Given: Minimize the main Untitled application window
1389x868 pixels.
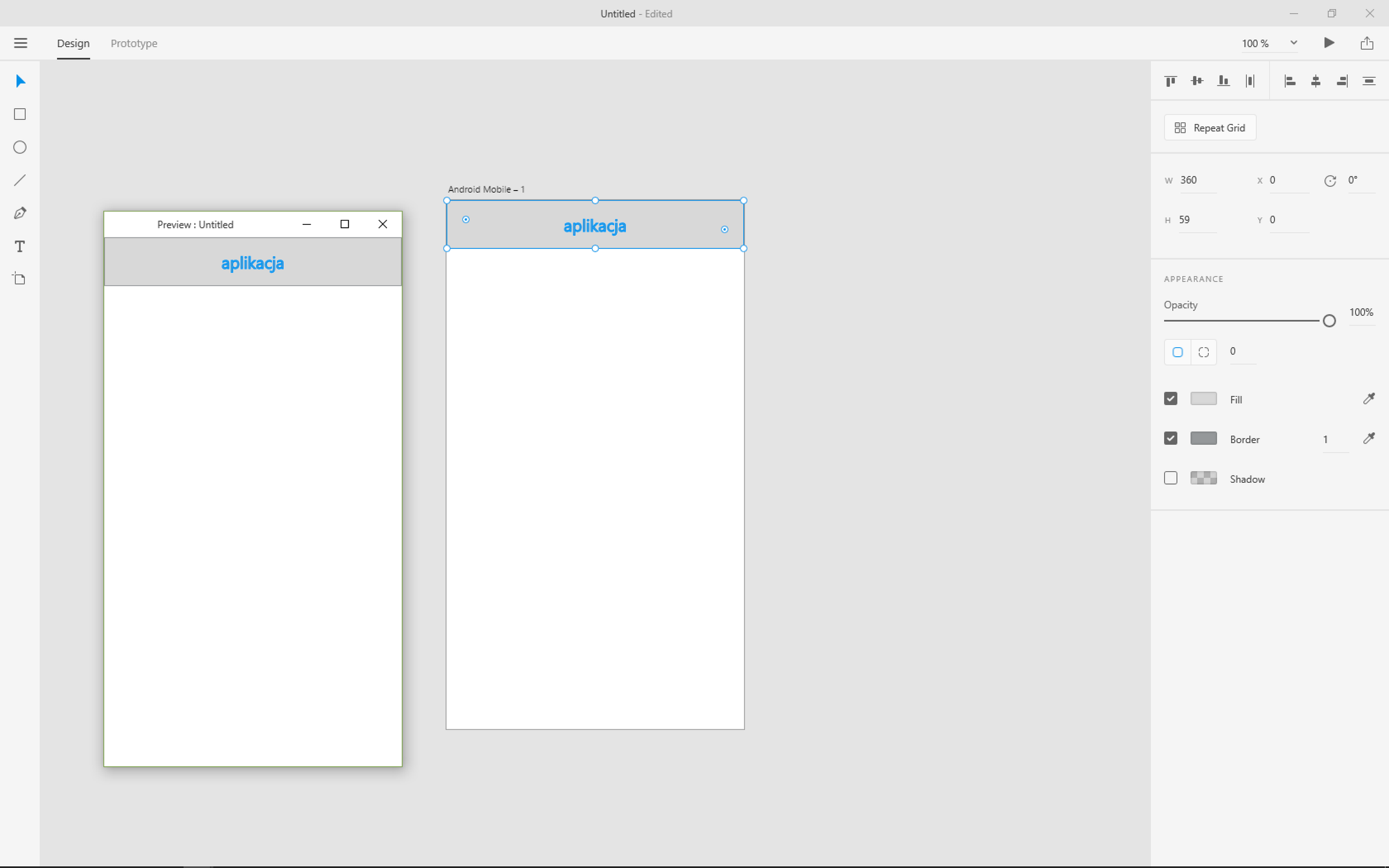Looking at the screenshot, I should [x=1294, y=13].
